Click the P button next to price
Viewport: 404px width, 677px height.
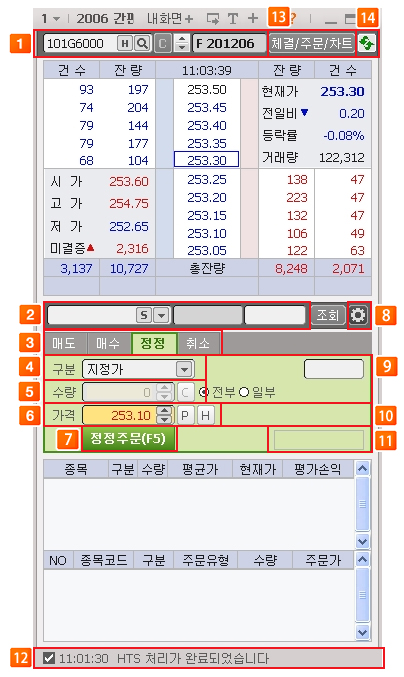pyautogui.click(x=185, y=415)
